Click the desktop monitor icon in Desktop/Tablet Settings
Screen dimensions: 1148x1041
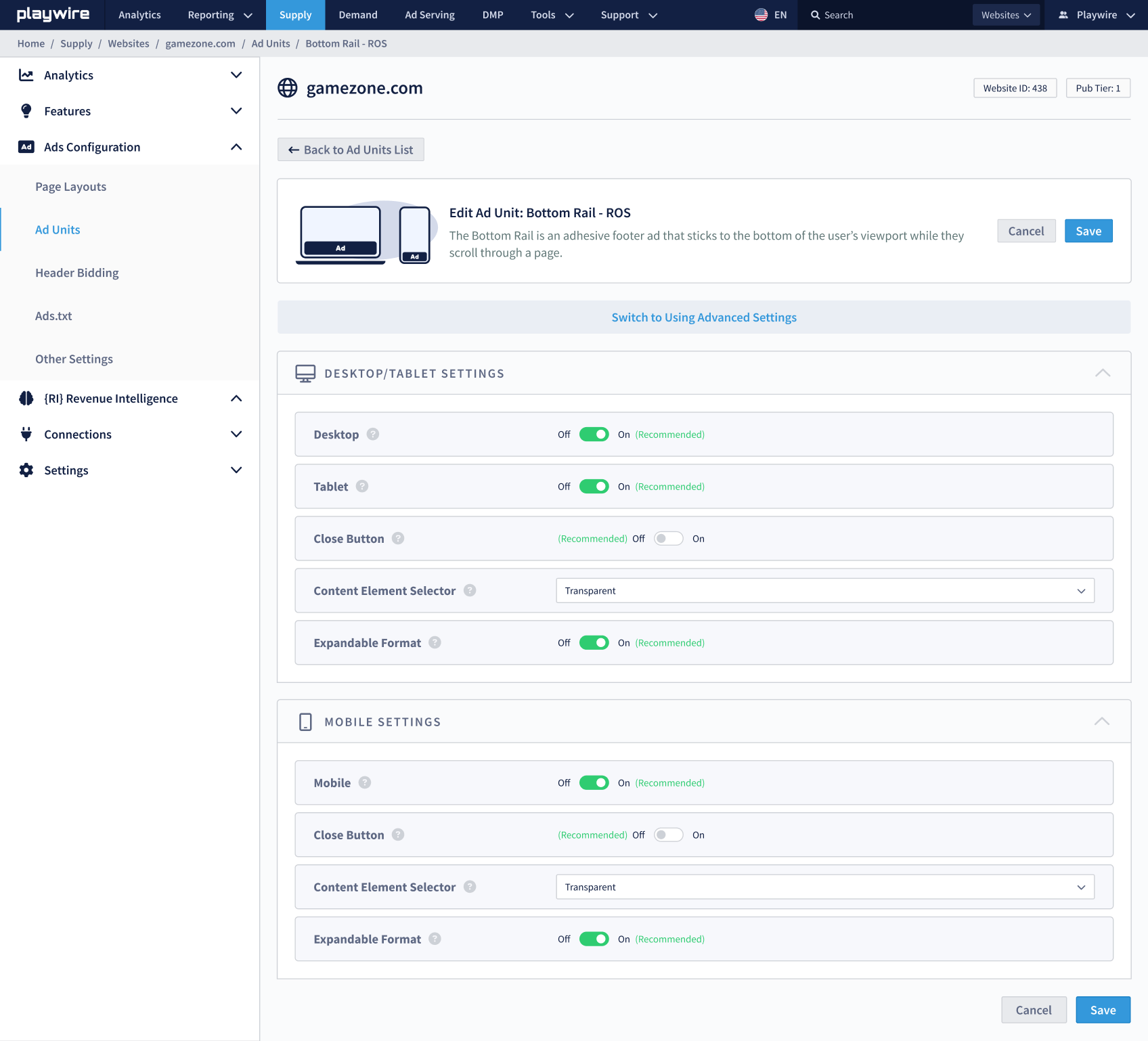[305, 374]
